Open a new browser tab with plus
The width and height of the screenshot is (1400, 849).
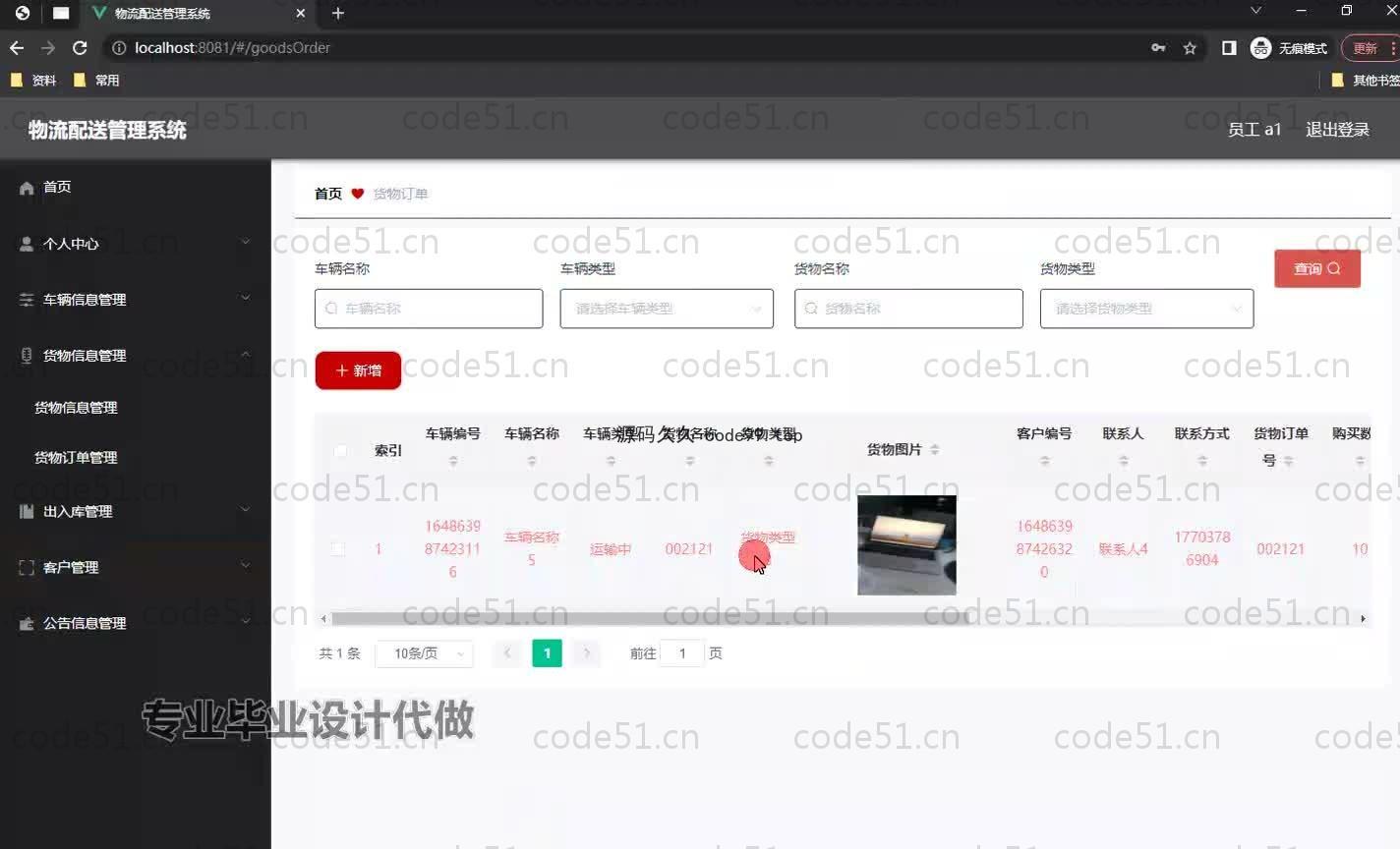point(338,13)
